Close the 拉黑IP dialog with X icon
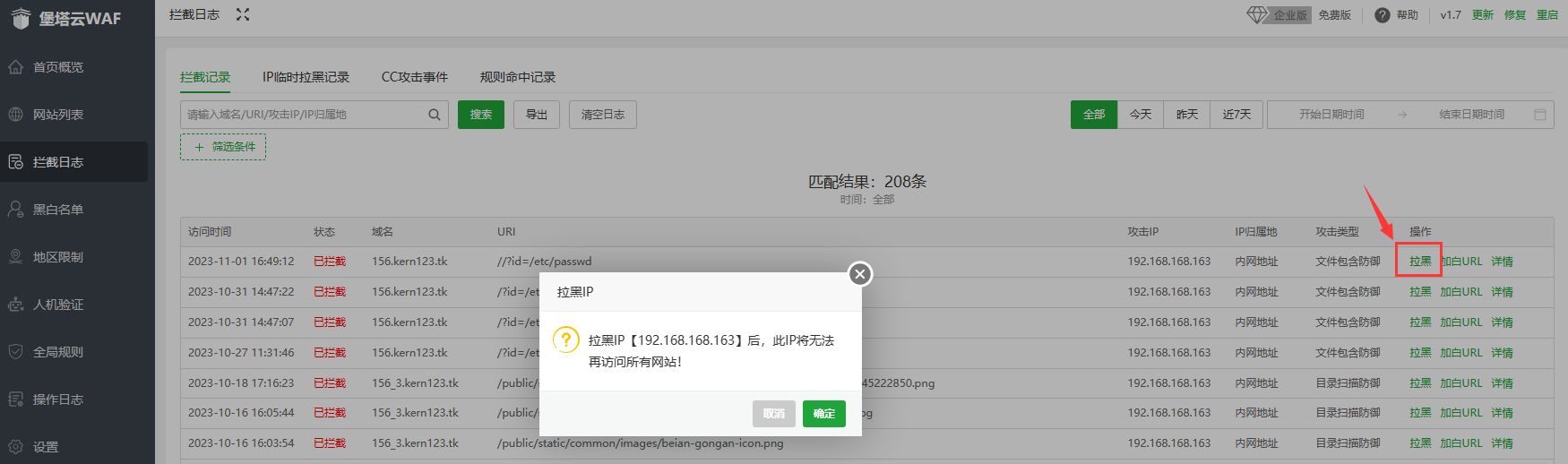 pyautogui.click(x=859, y=274)
